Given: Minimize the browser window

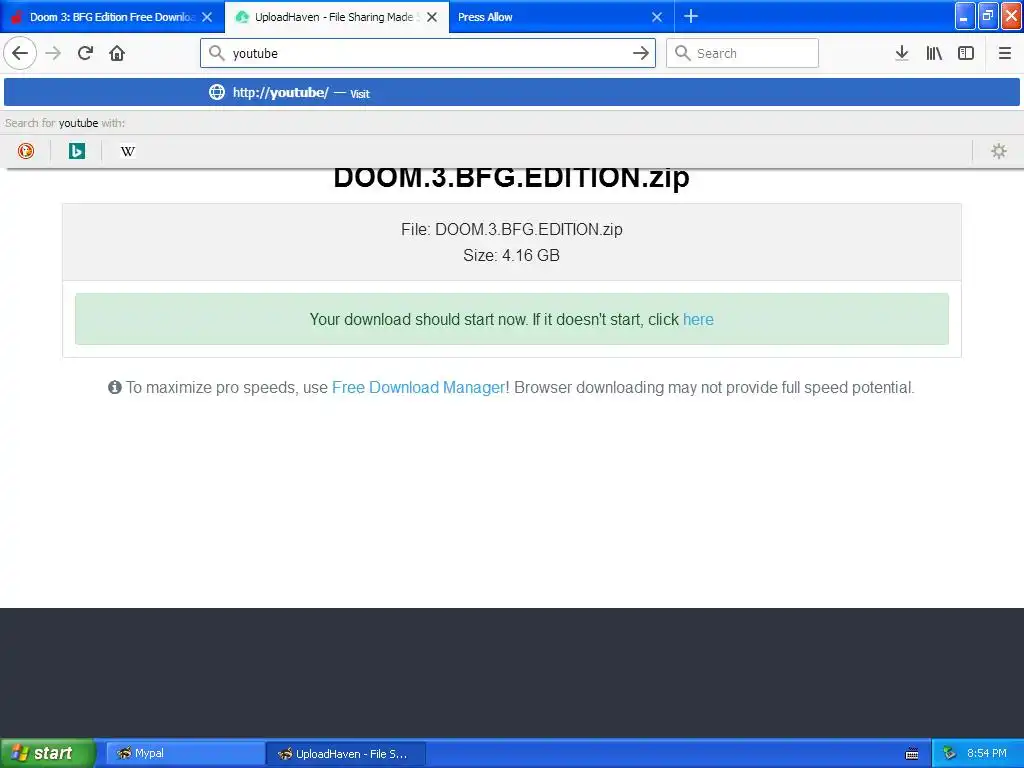Looking at the screenshot, I should 965,16.
